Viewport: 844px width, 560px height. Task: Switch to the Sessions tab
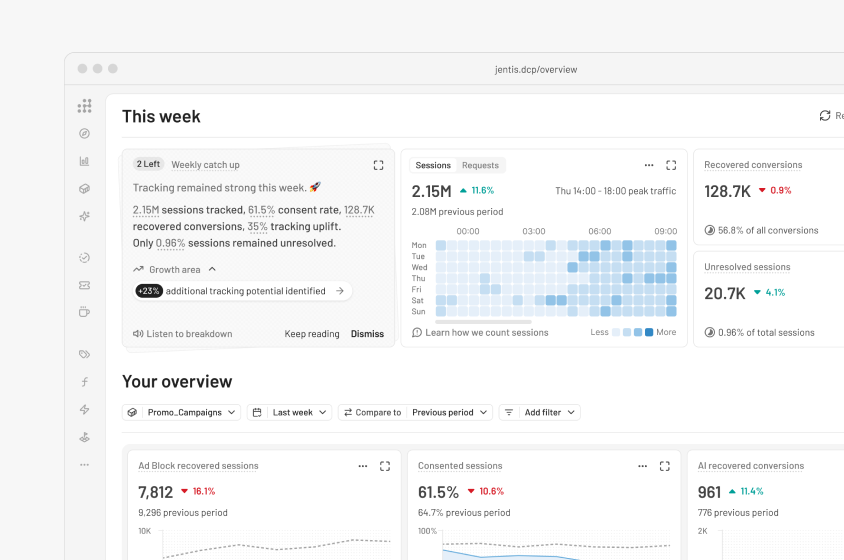pyautogui.click(x=433, y=165)
